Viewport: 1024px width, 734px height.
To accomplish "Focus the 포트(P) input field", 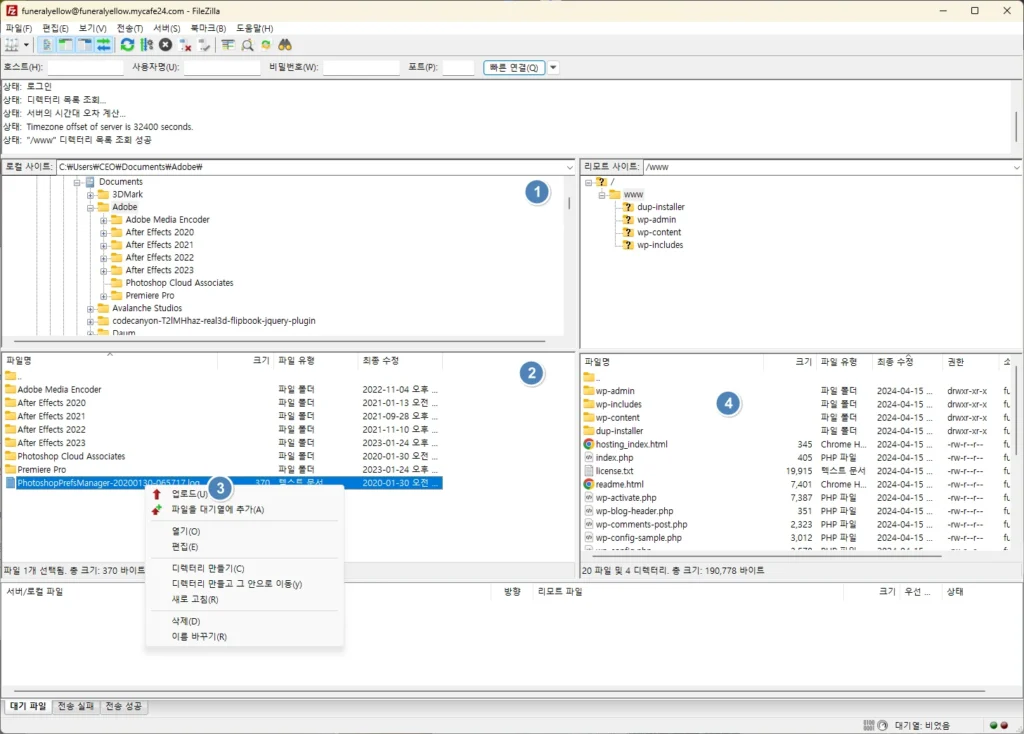I will point(458,67).
